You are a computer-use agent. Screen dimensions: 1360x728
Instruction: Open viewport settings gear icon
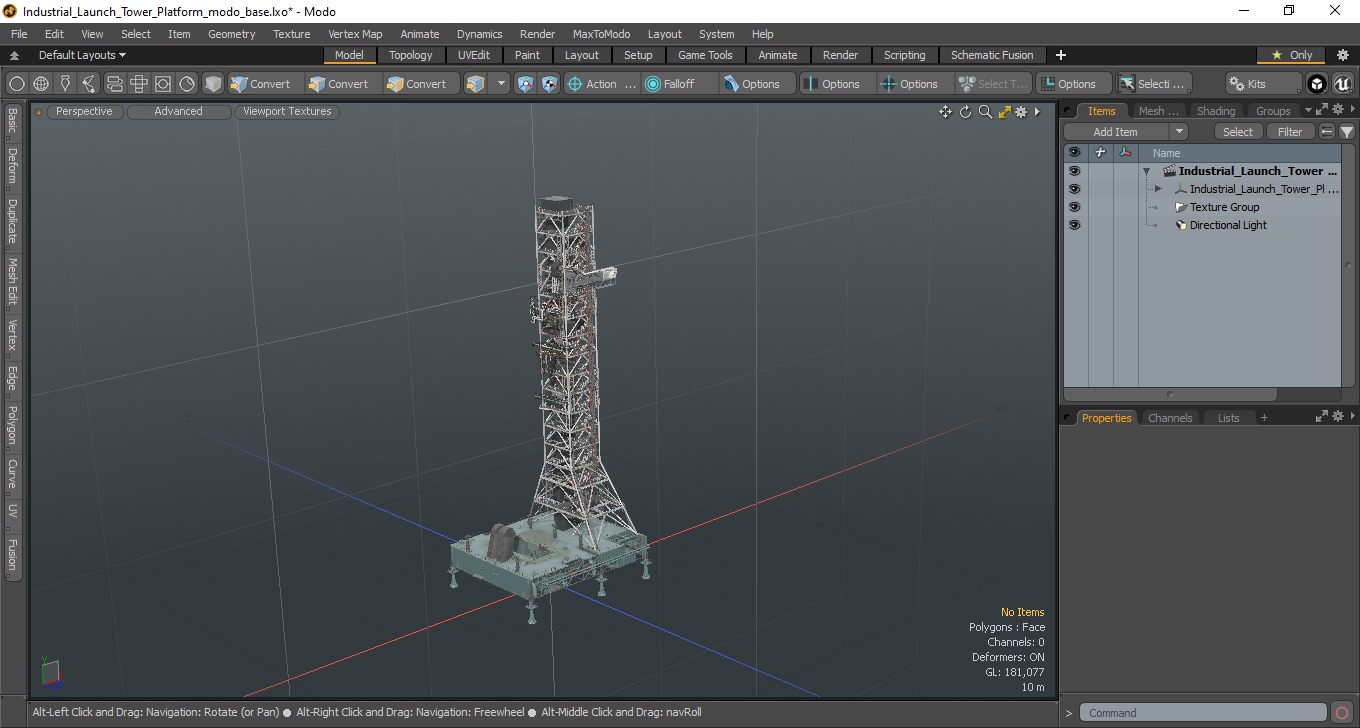1021,112
